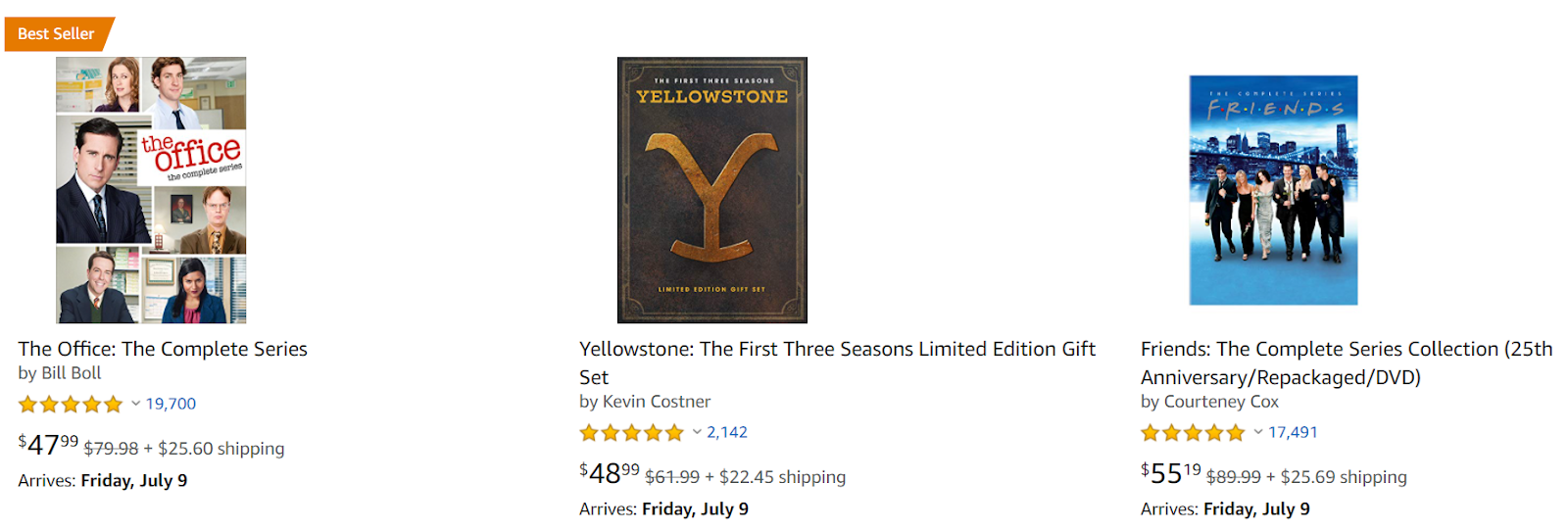Click the Best Seller badge
This screenshot has width=1568, height=531.
57,34
